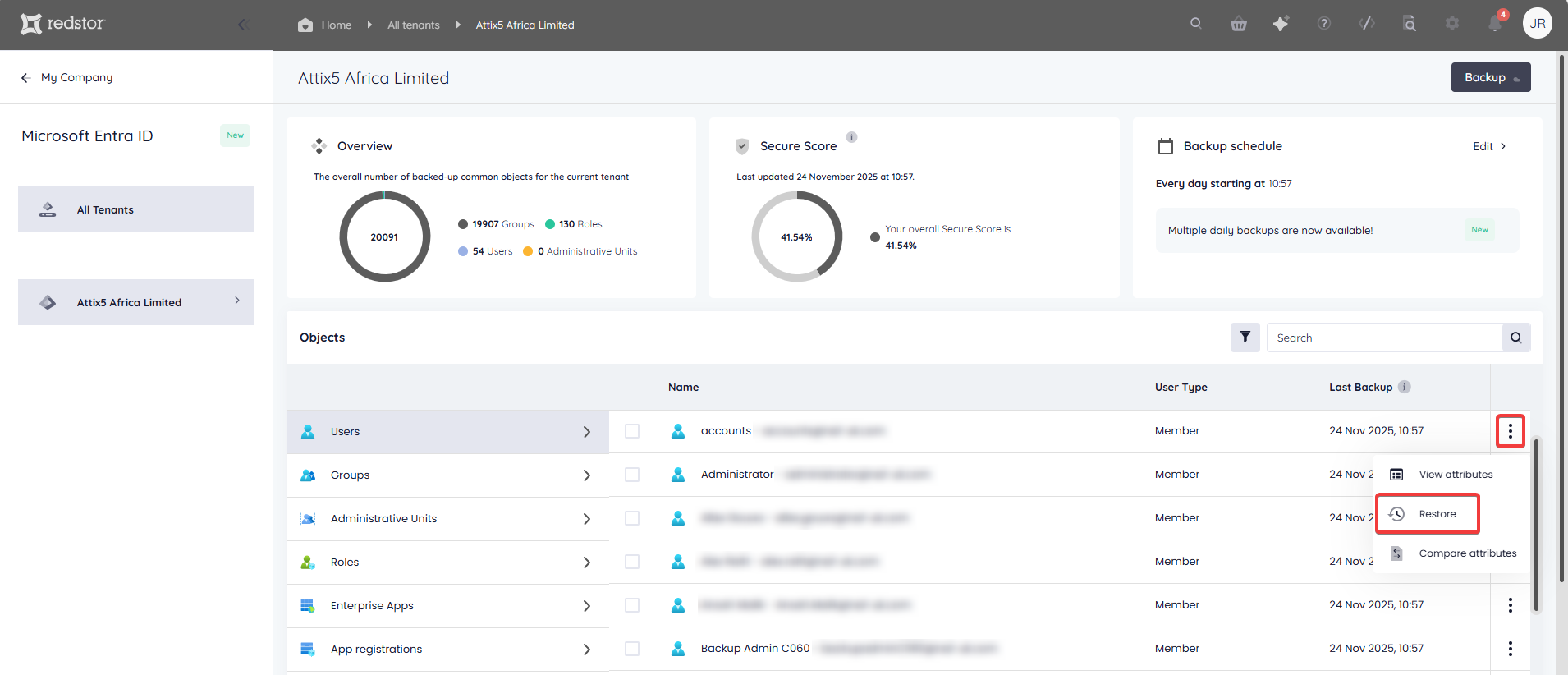
Task: Select Restore from context menu
Action: [1428, 514]
